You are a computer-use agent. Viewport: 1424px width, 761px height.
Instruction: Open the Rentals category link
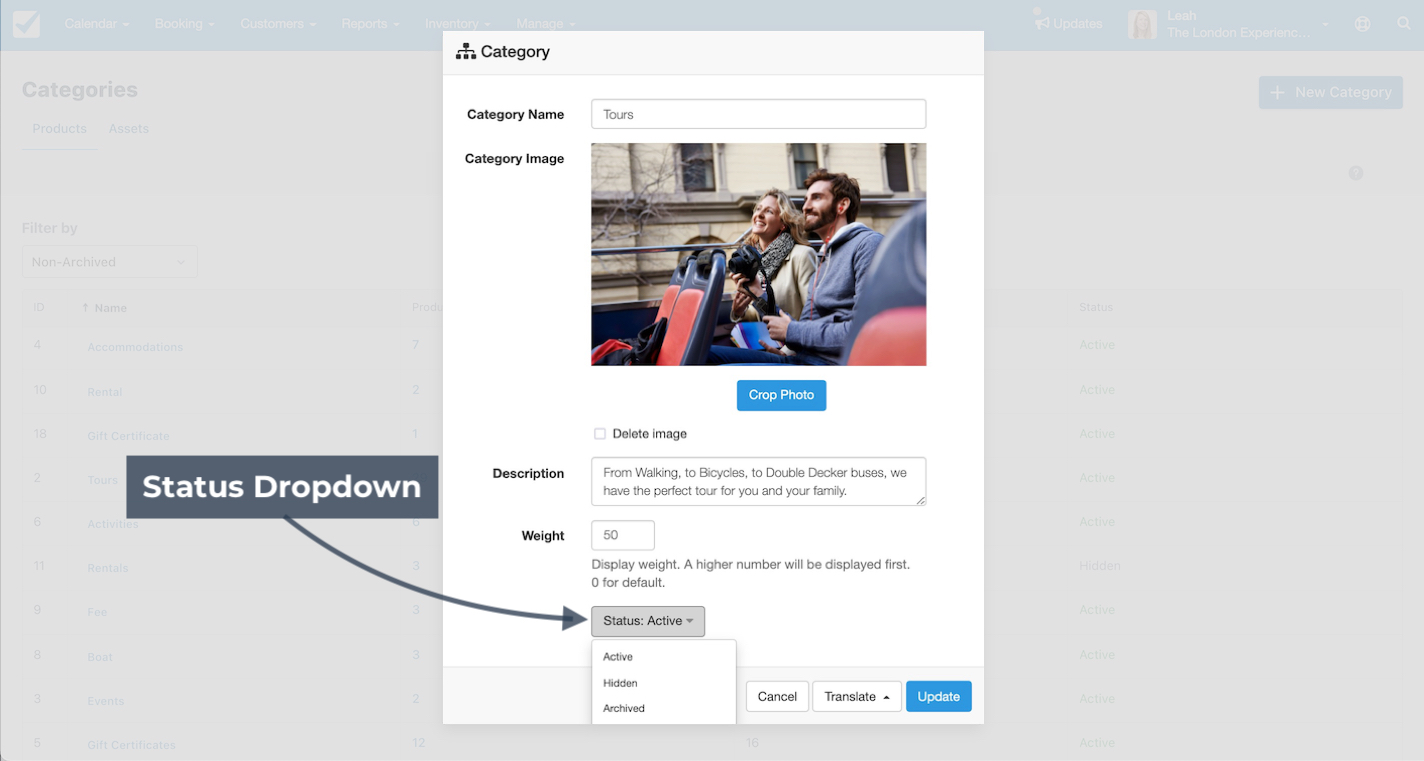pos(107,568)
